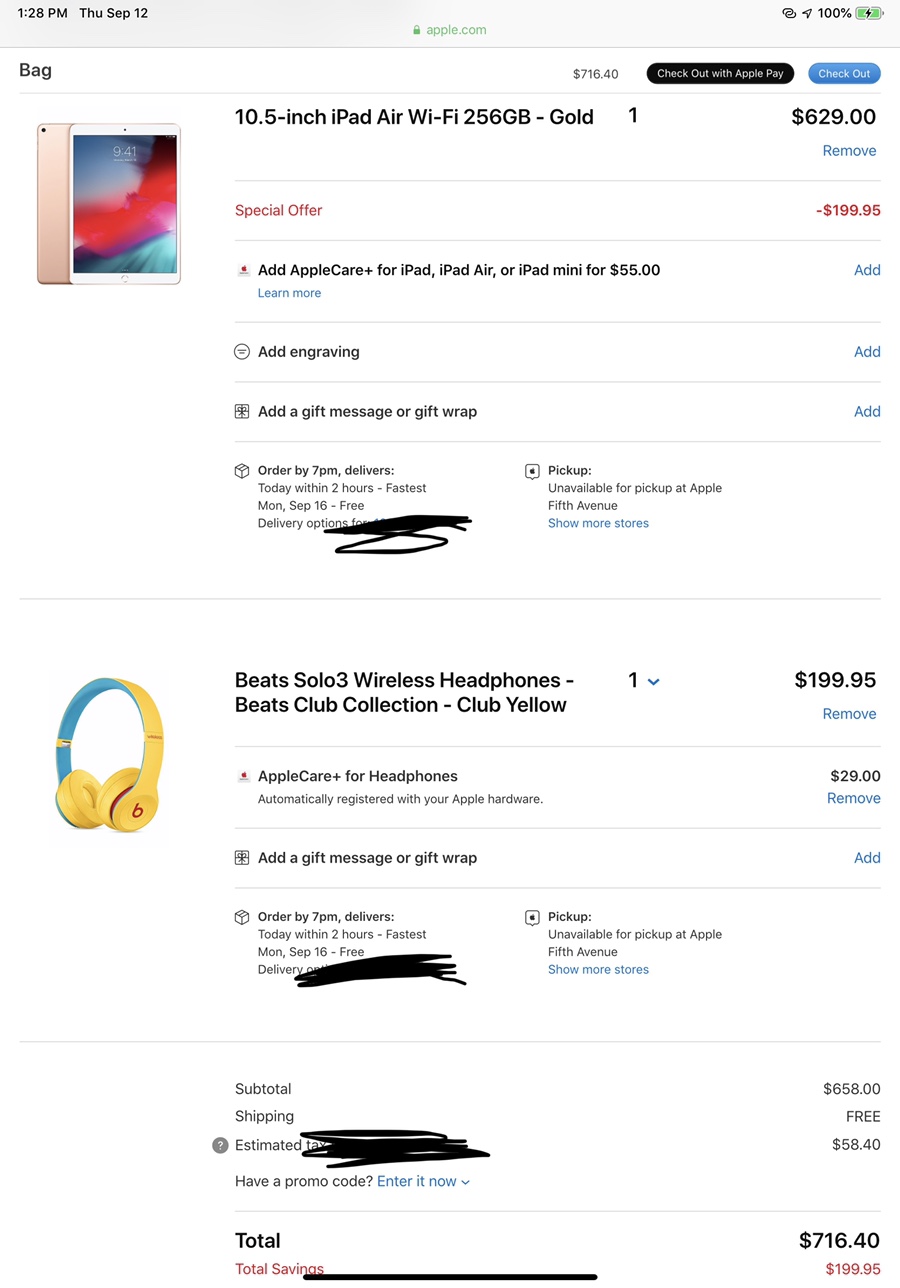Show more stores for iPad Air pickup
The height and width of the screenshot is (1288, 900).
click(598, 523)
